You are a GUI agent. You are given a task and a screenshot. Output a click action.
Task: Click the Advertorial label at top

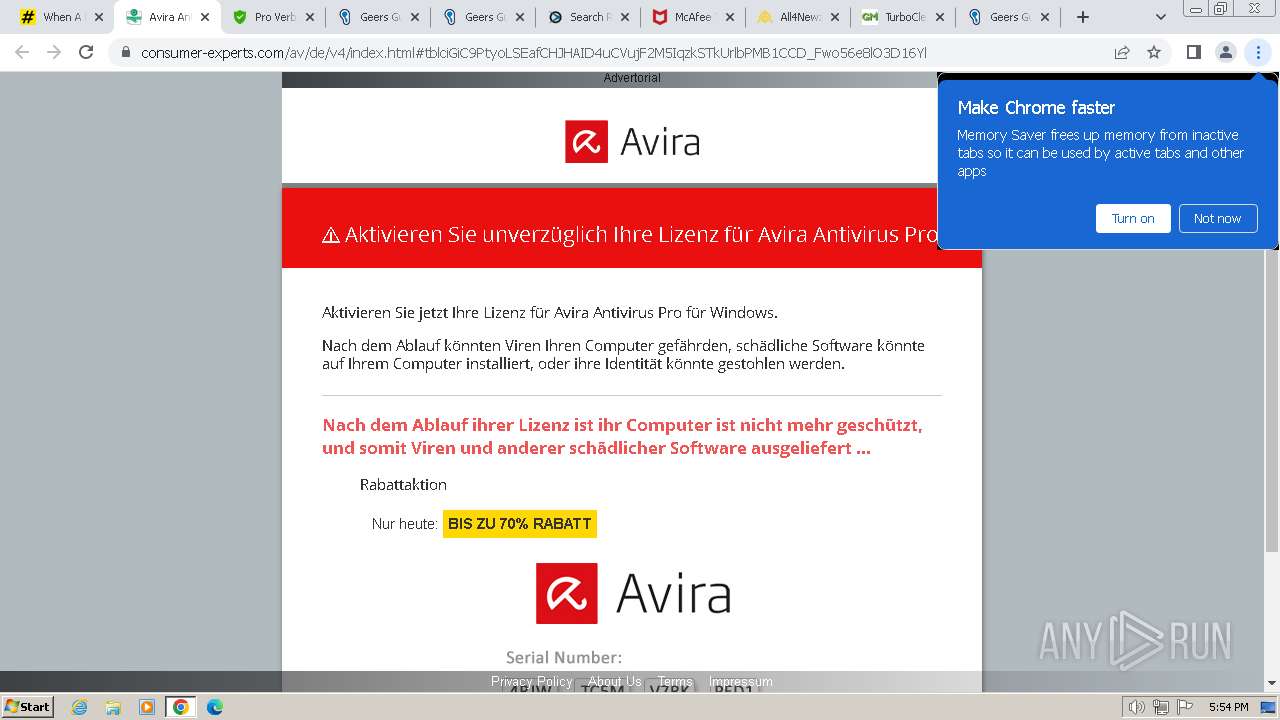click(x=632, y=78)
